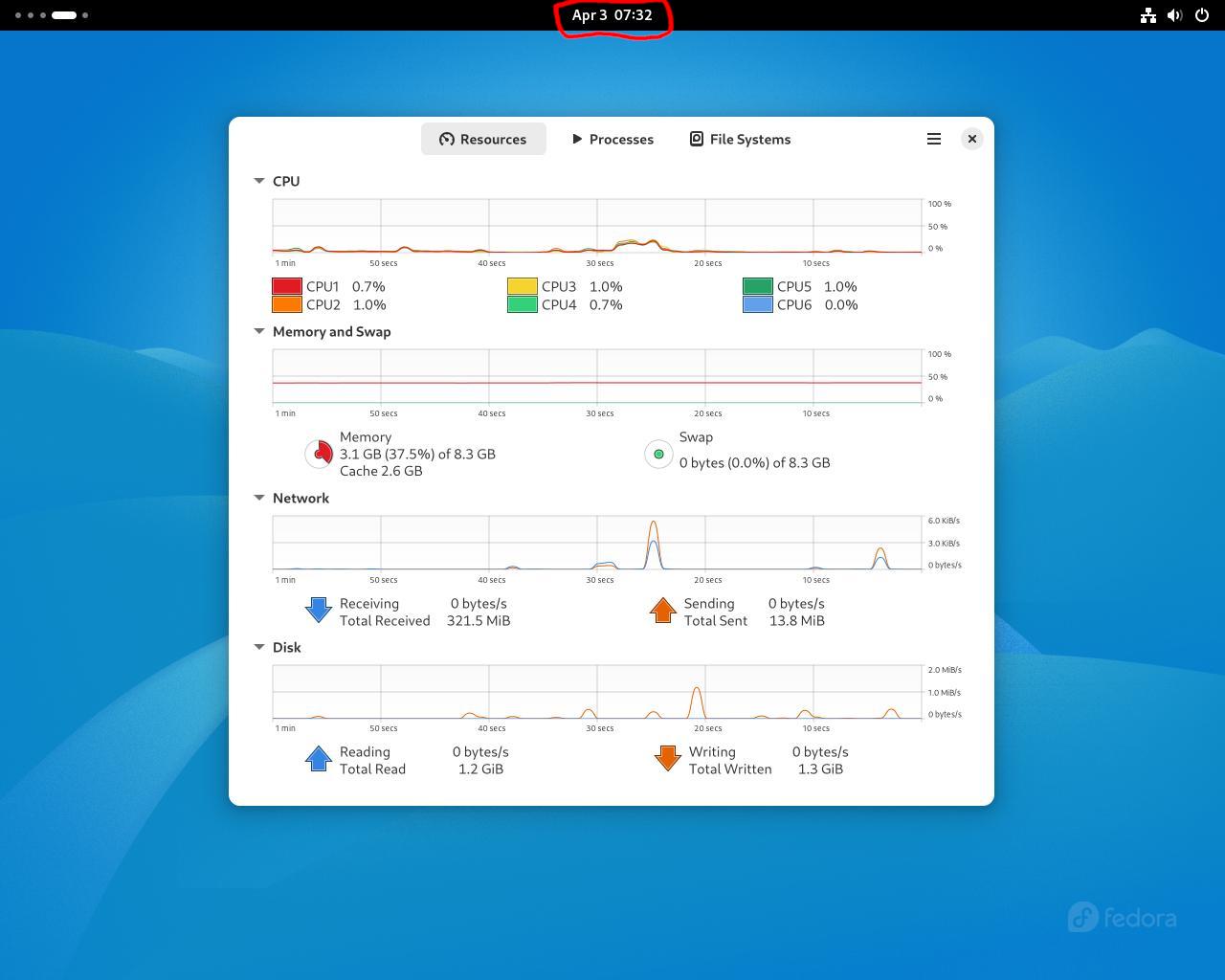Click the Total Sent 13.8 MiB value
This screenshot has height=980, width=1225.
[796, 620]
